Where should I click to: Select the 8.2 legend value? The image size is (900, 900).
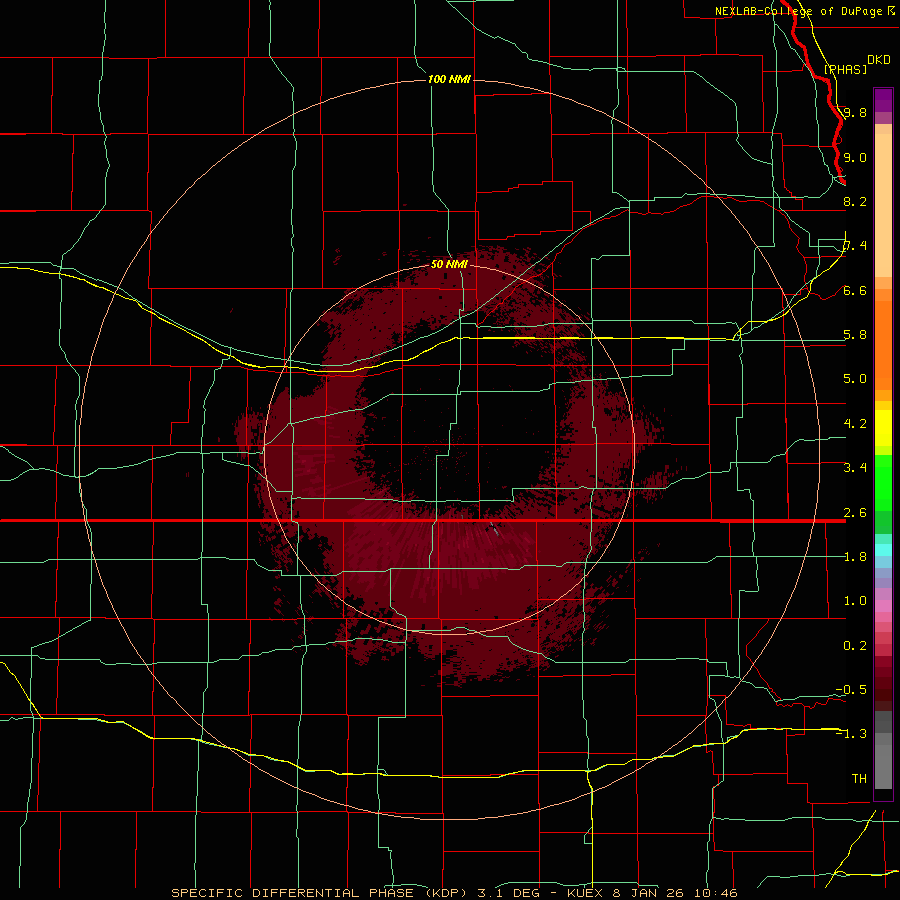(x=855, y=201)
